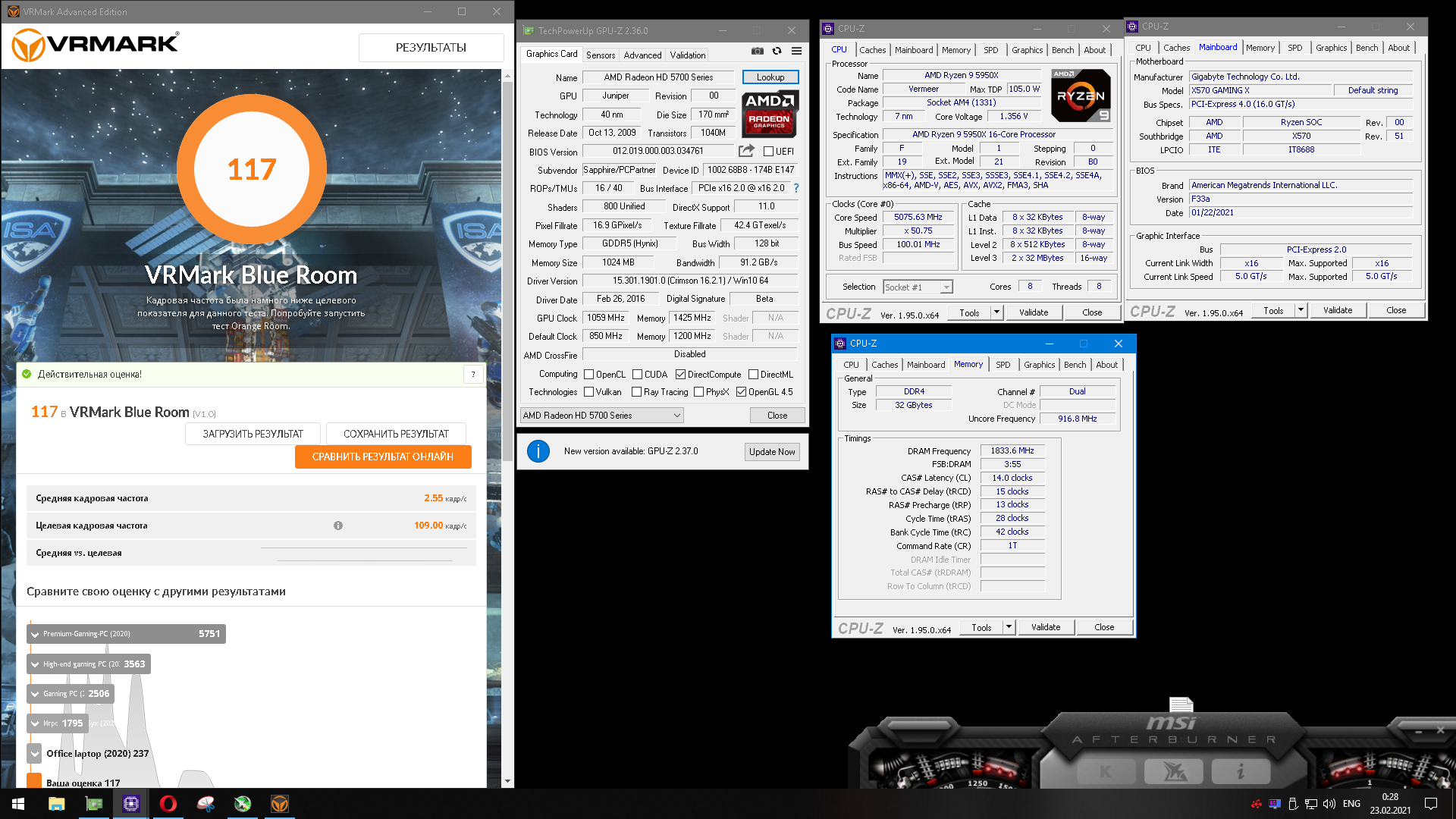
Task: Open Tools arrow in CPU-Z Mainboard window
Action: 1301,310
